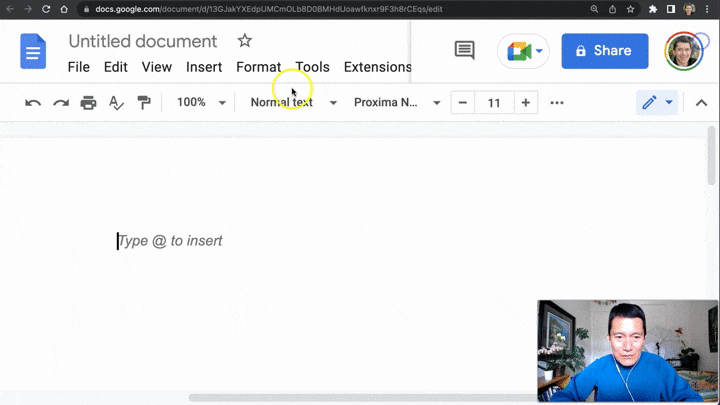Image resolution: width=720 pixels, height=405 pixels.
Task: Go back in the browser
Action: click(10, 9)
